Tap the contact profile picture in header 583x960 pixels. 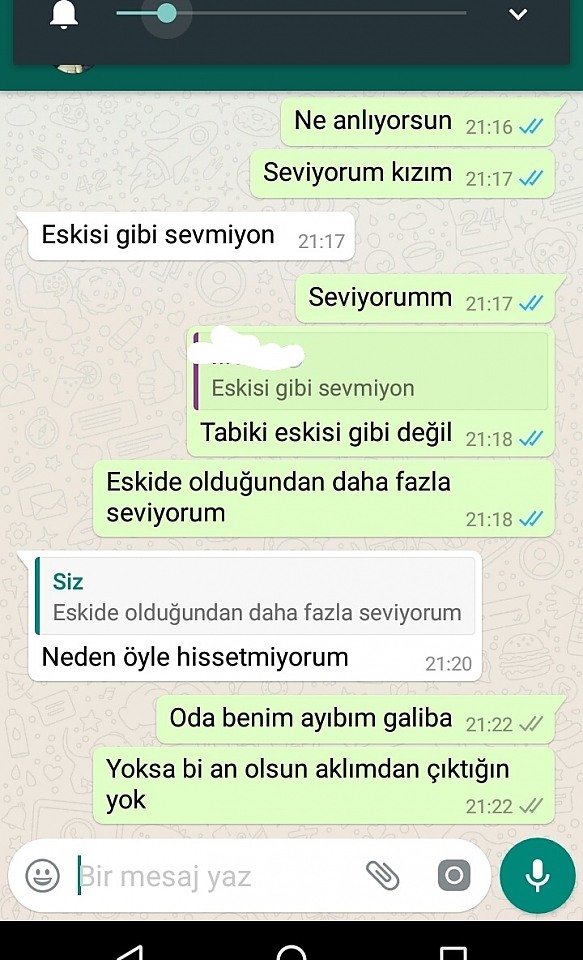(x=75, y=67)
